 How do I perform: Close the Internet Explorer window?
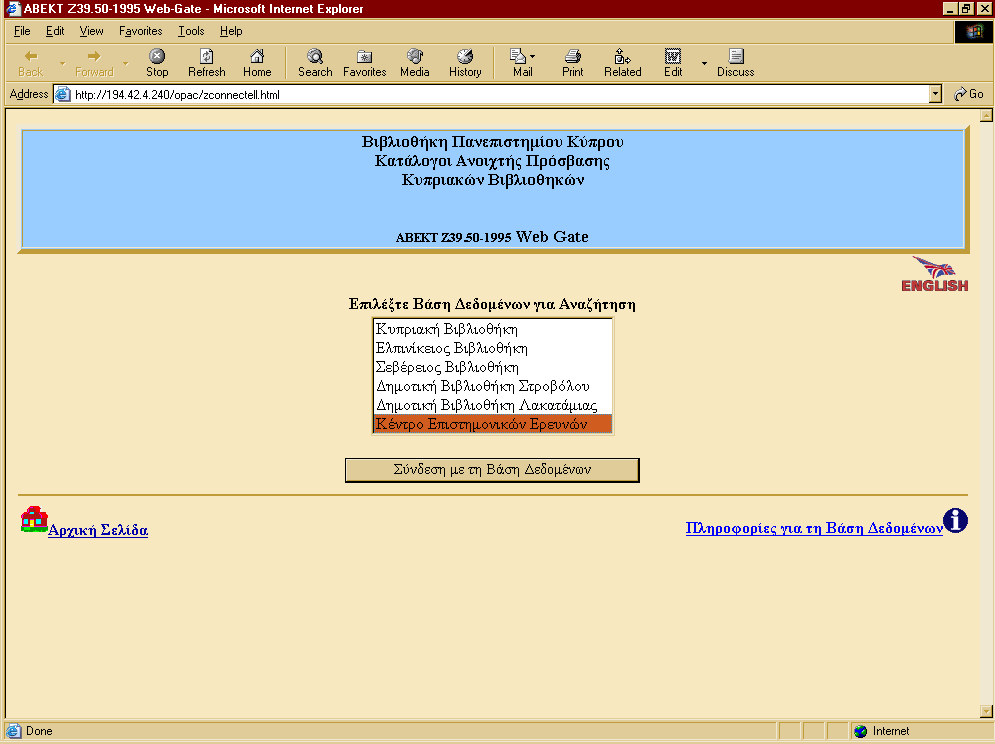[984, 9]
